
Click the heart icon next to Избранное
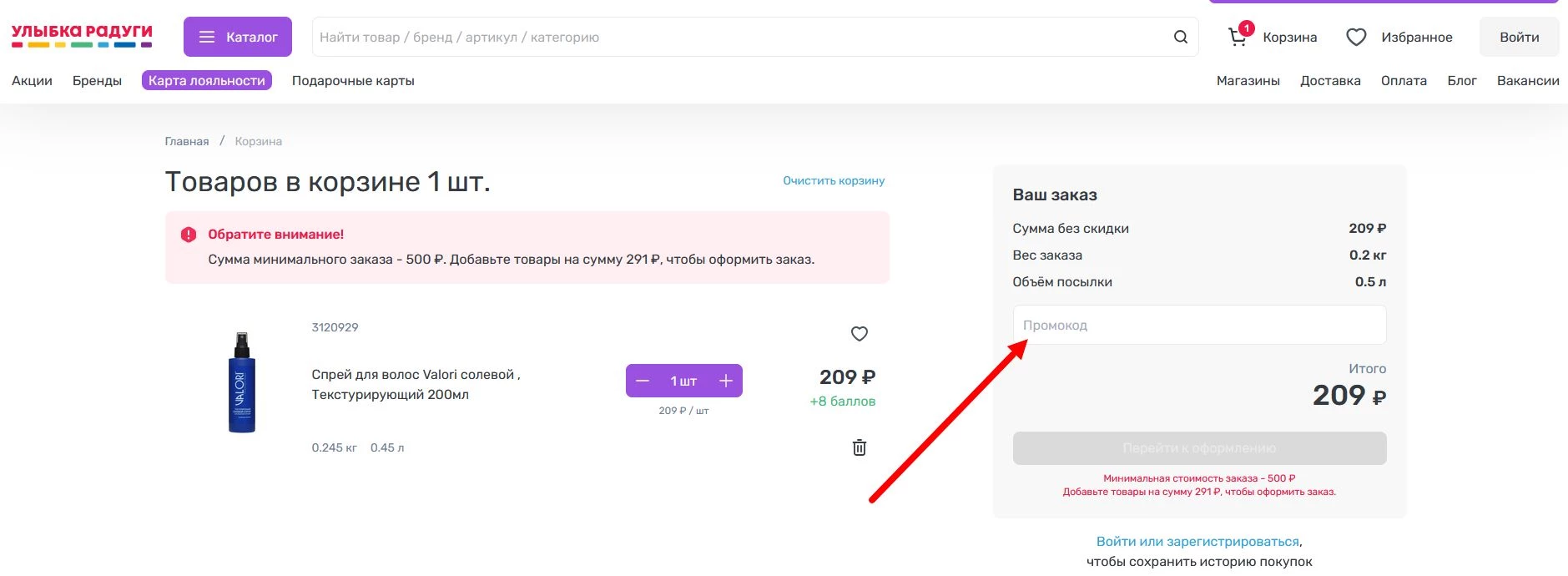click(x=1356, y=37)
